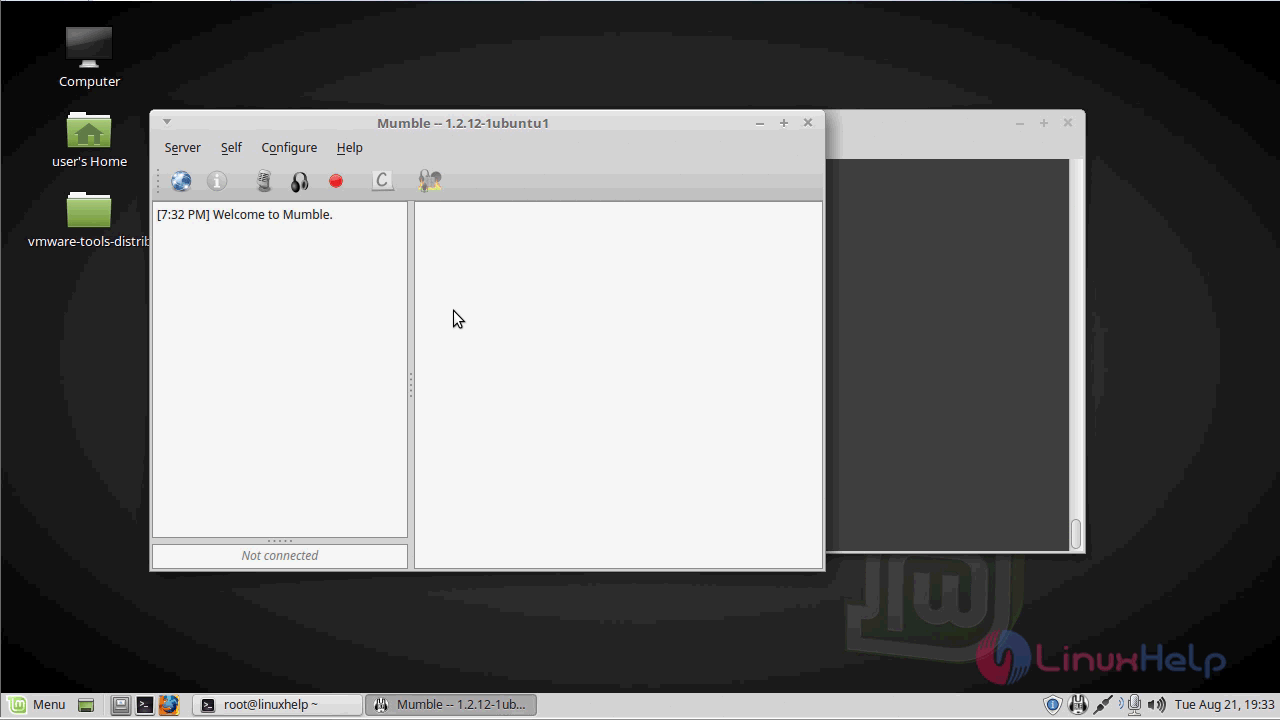Viewport: 1280px width, 720px height.
Task: Open the Help menu
Action: [x=349, y=147]
